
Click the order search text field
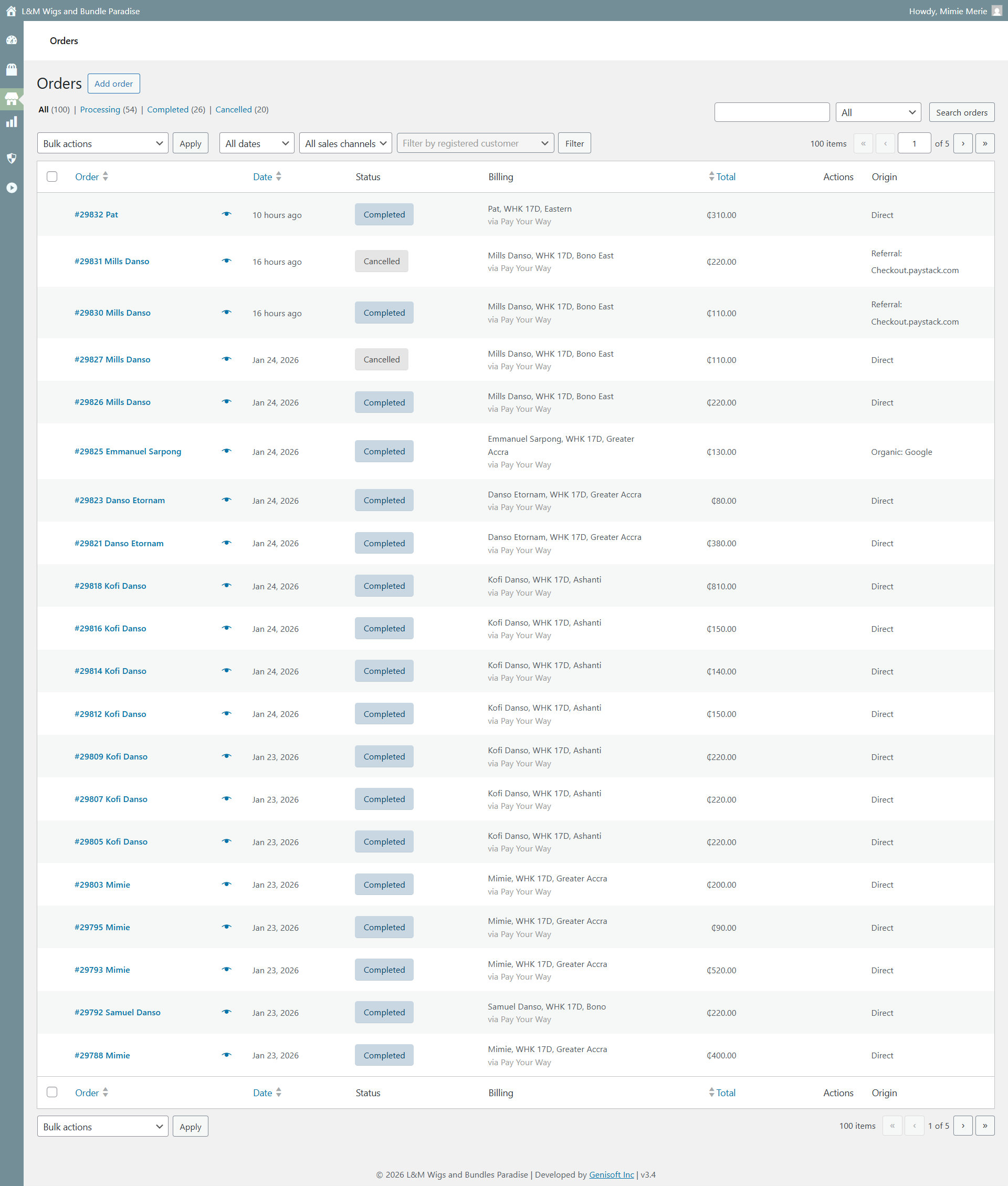click(x=771, y=112)
